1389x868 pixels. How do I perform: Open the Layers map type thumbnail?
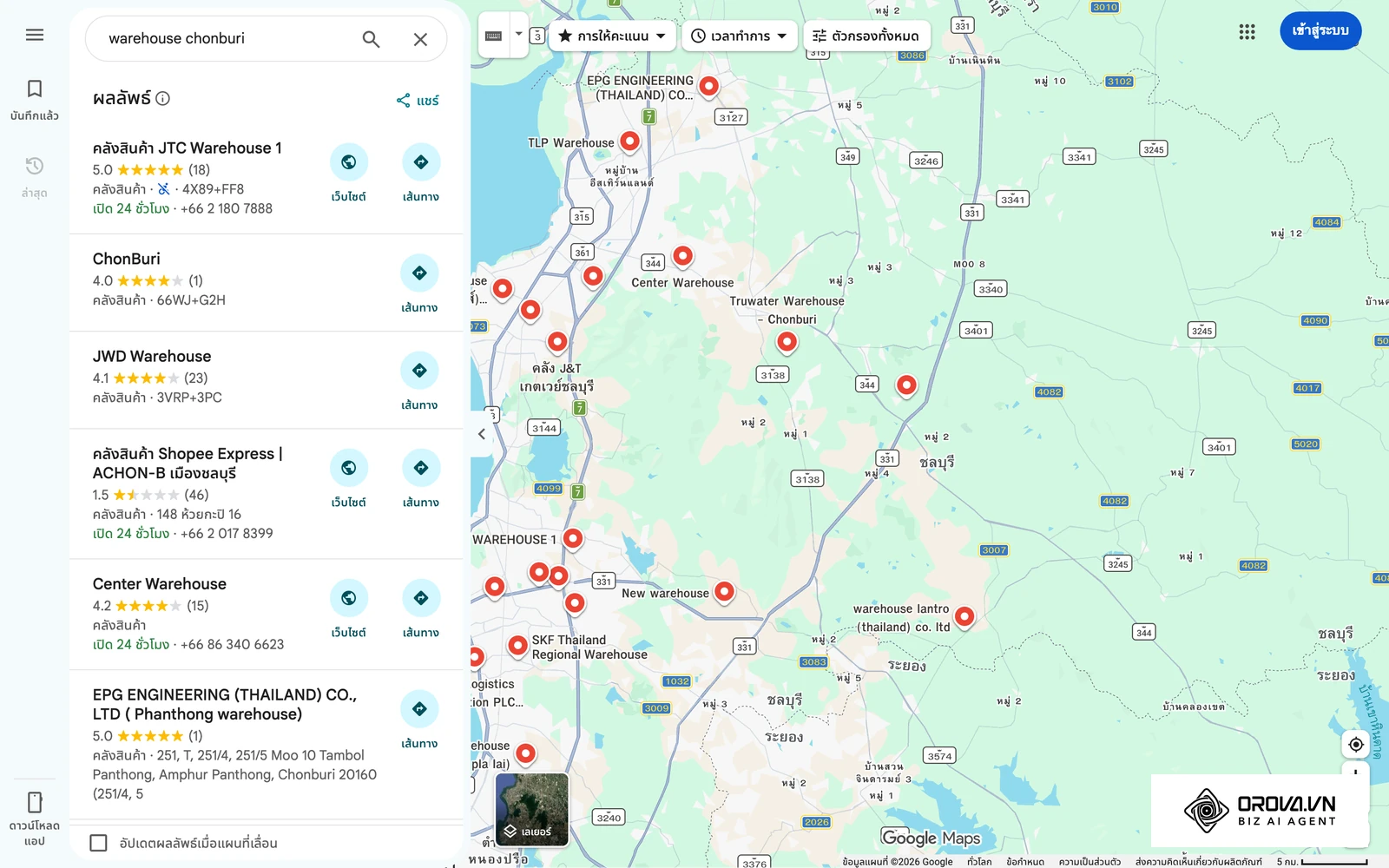coord(532,809)
